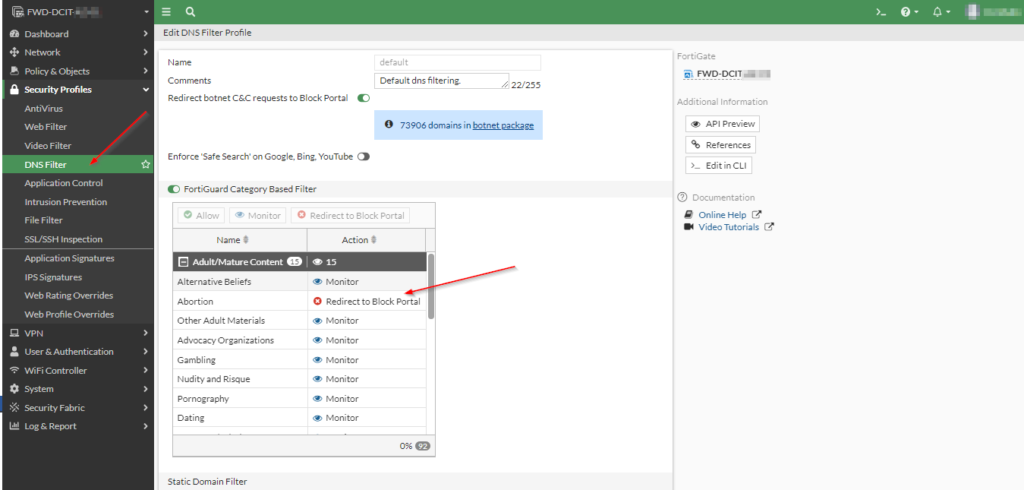Image resolution: width=1024 pixels, height=490 pixels.
Task: Expand the VPN menu
Action: pos(145,333)
